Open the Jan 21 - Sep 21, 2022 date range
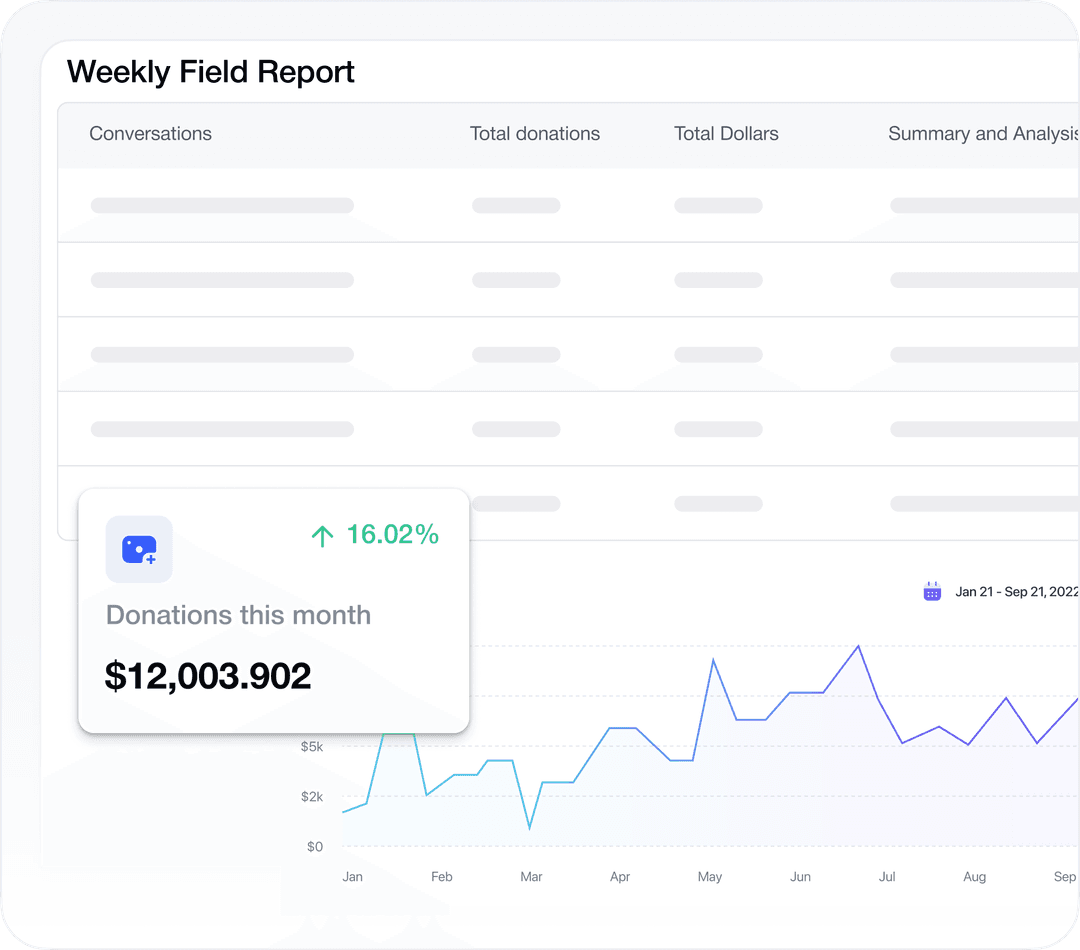The image size is (1080, 950). (1016, 592)
